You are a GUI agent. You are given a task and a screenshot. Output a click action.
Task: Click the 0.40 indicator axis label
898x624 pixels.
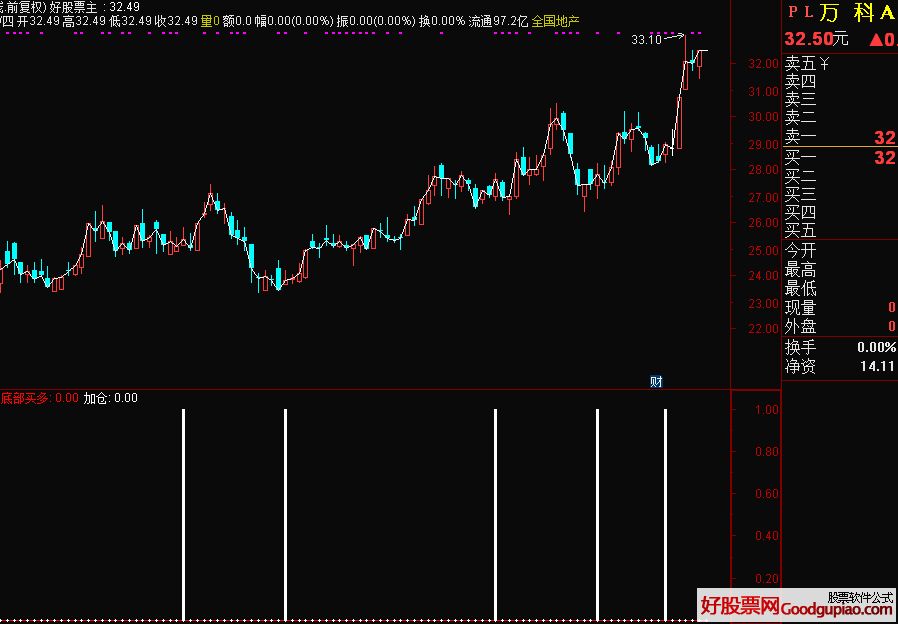[x=767, y=536]
